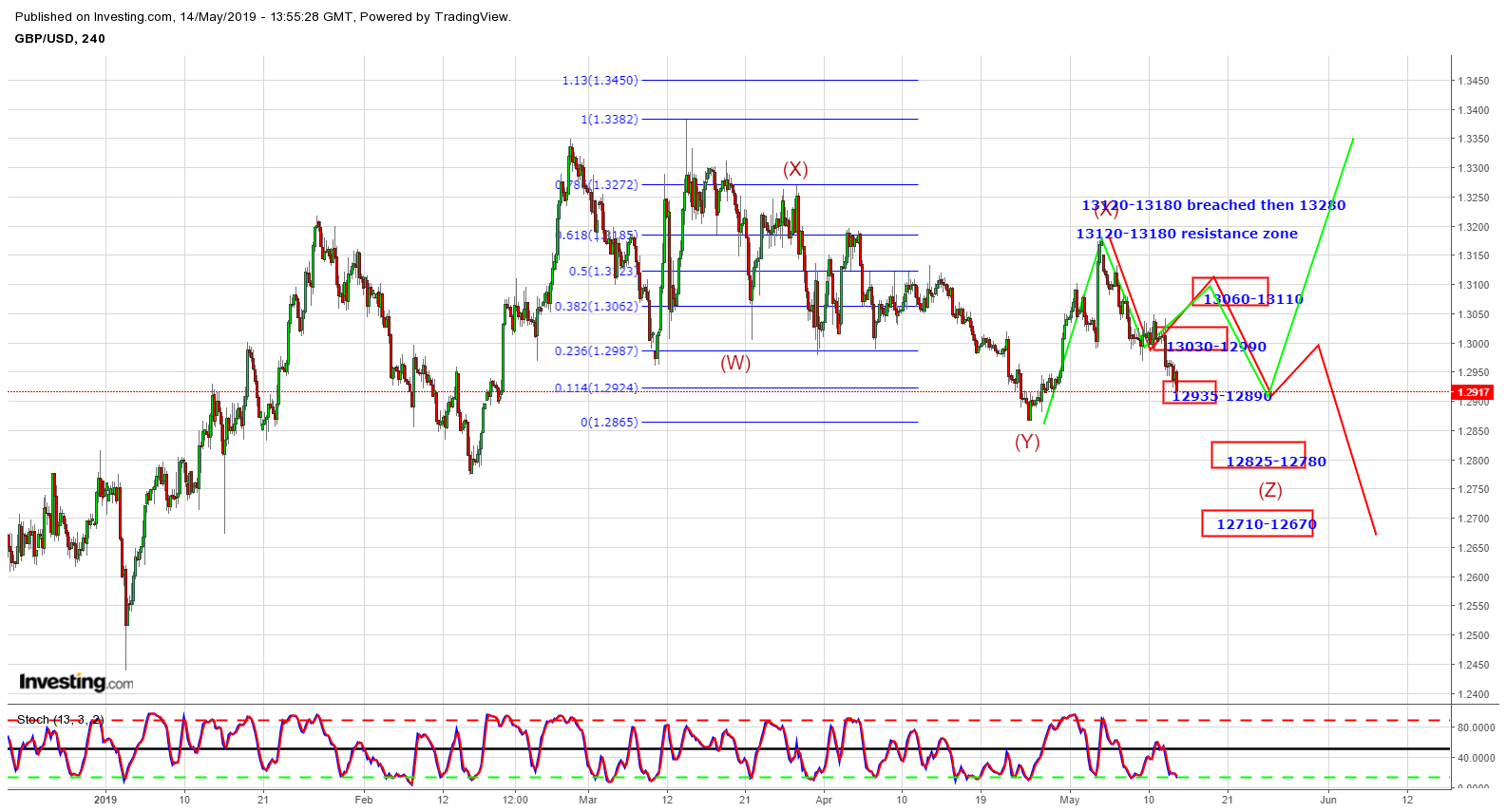Screen dimensions: 1506x812
Task: Click the 1.2450 price axis value
Action: click(x=1474, y=665)
